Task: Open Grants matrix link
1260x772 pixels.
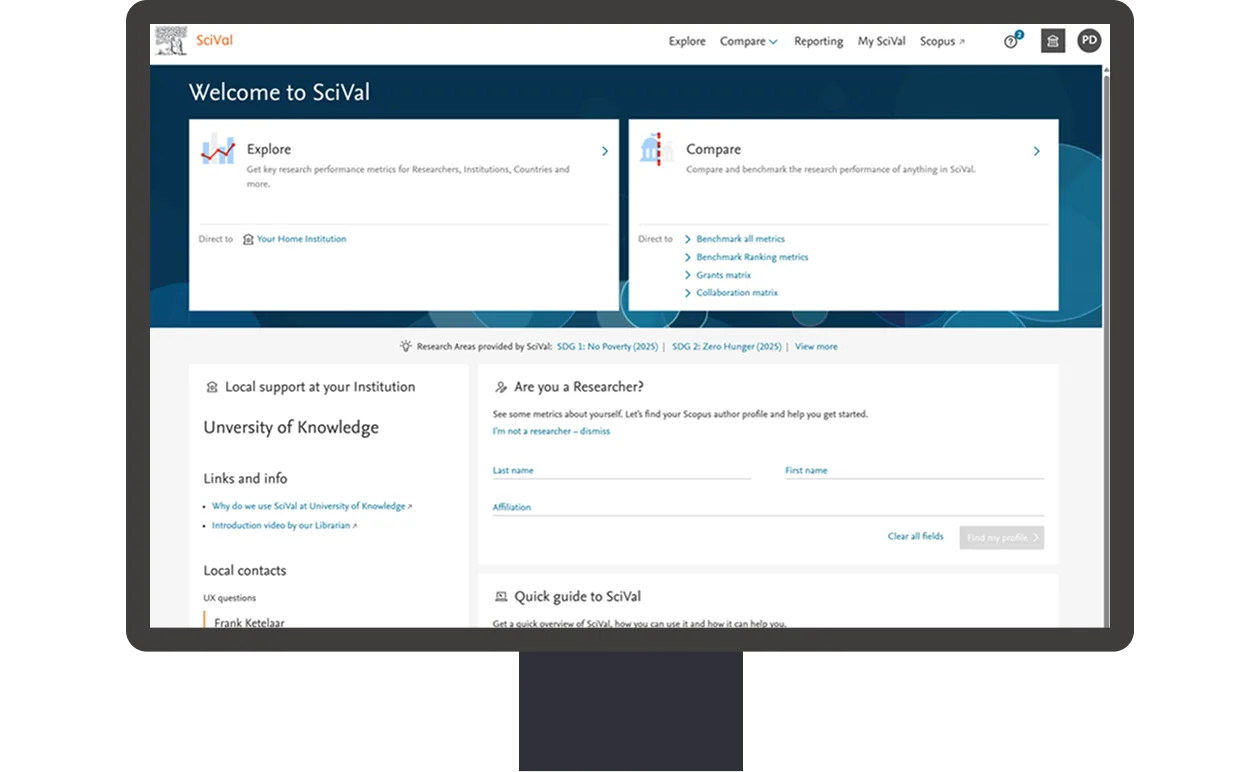Action: 723,275
